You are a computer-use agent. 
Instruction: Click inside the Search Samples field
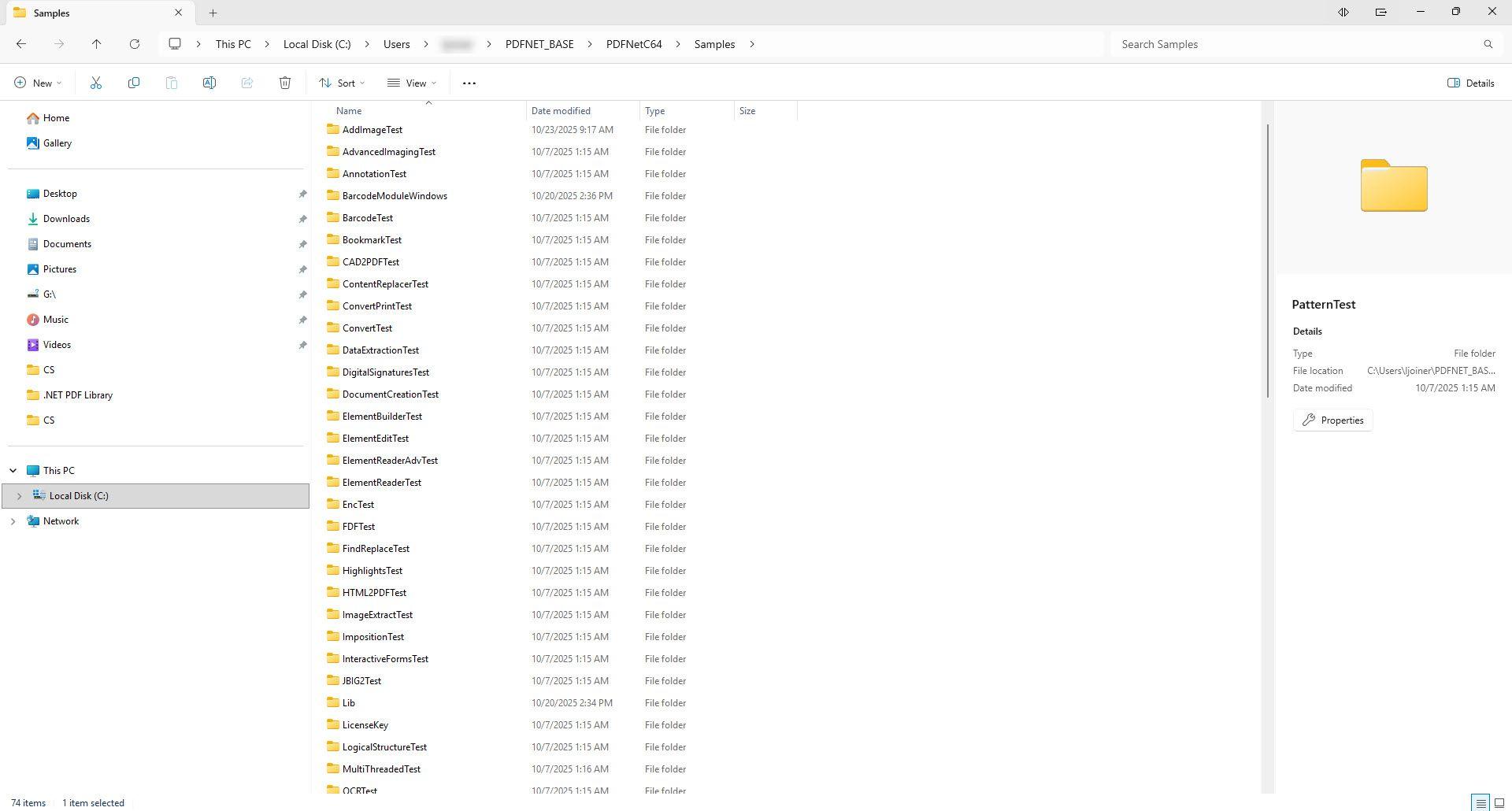pos(1260,44)
